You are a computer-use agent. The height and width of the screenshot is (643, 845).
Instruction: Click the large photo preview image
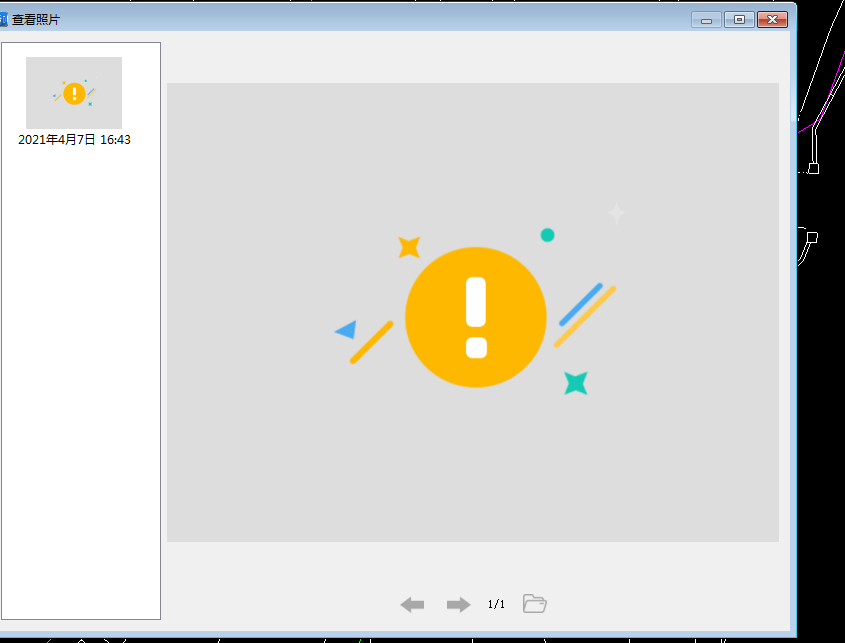473,312
